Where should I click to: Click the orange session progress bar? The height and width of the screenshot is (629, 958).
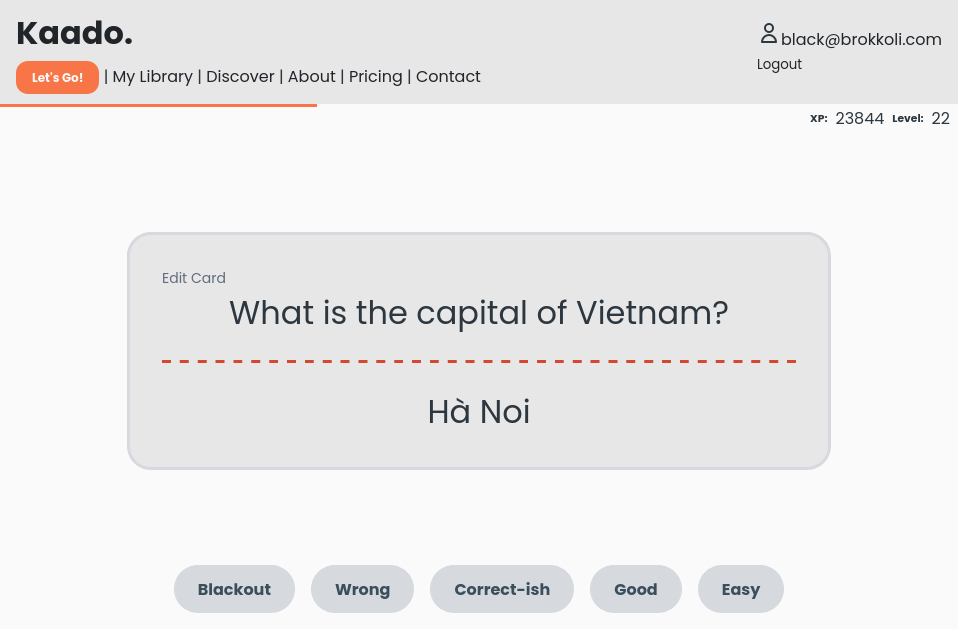[x=158, y=106]
